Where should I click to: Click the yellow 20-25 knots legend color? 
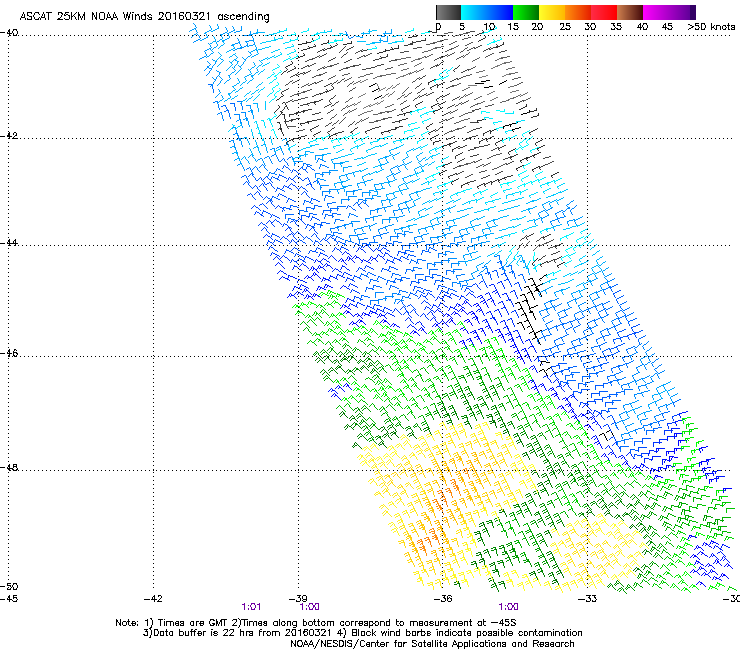[x=552, y=12]
